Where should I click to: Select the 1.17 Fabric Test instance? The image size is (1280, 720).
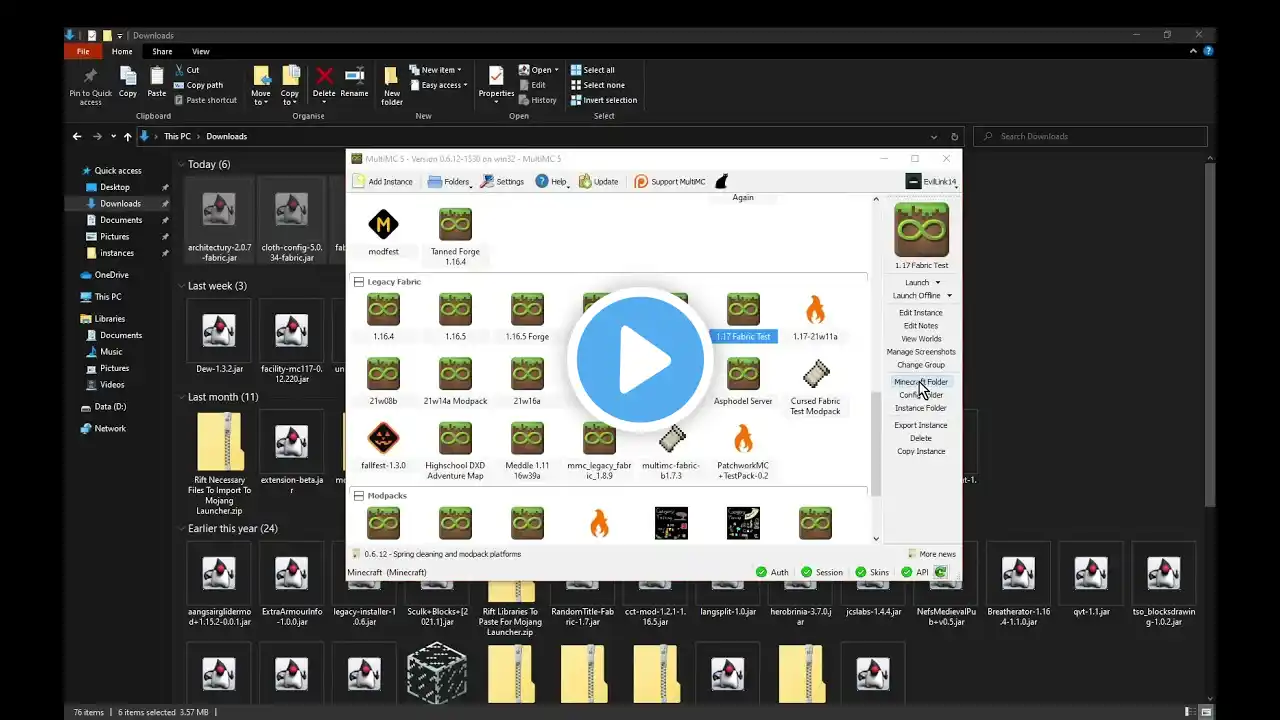743,317
